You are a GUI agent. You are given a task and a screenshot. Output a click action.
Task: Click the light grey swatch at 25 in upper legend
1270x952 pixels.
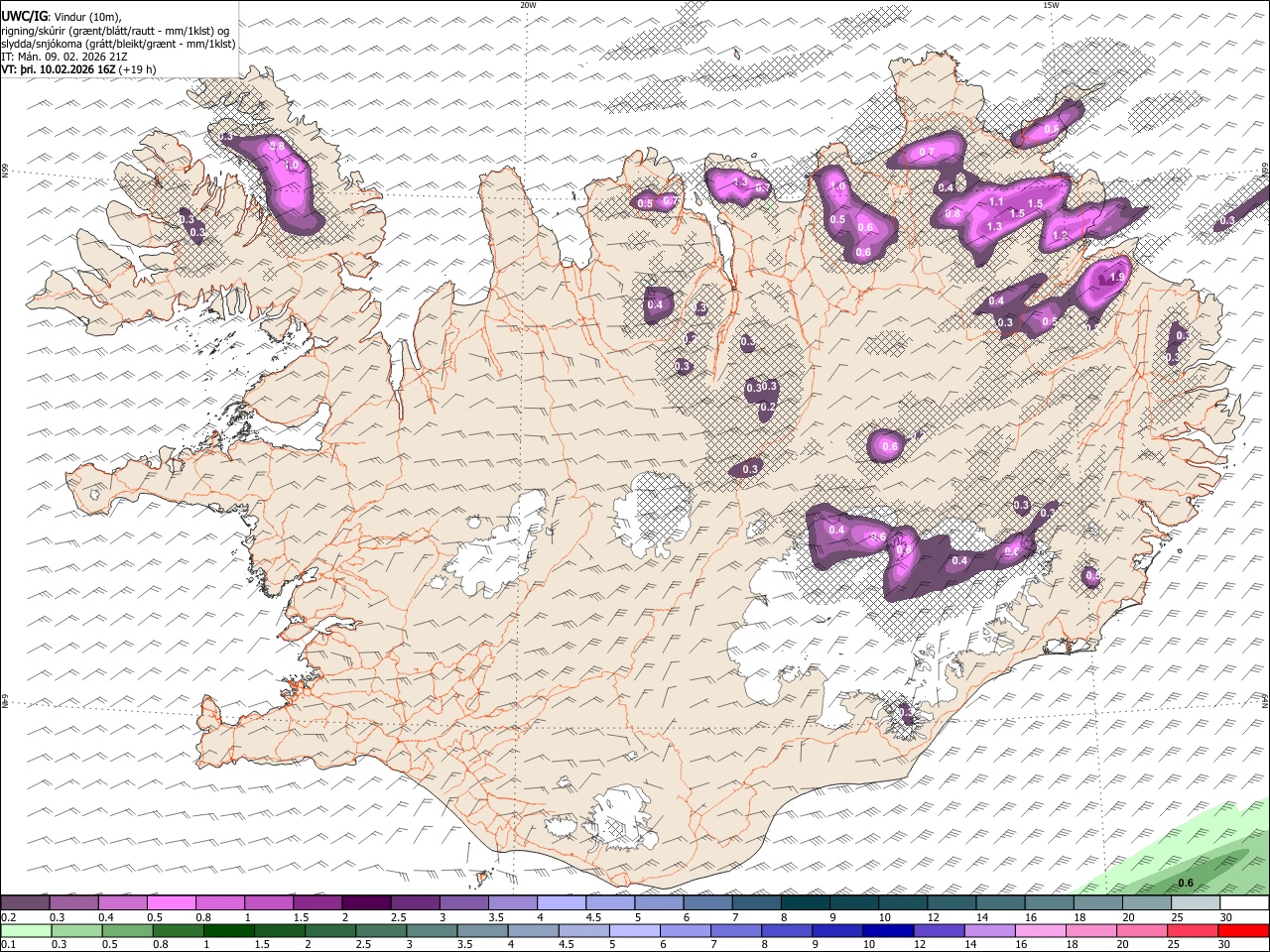pyautogui.click(x=1196, y=903)
